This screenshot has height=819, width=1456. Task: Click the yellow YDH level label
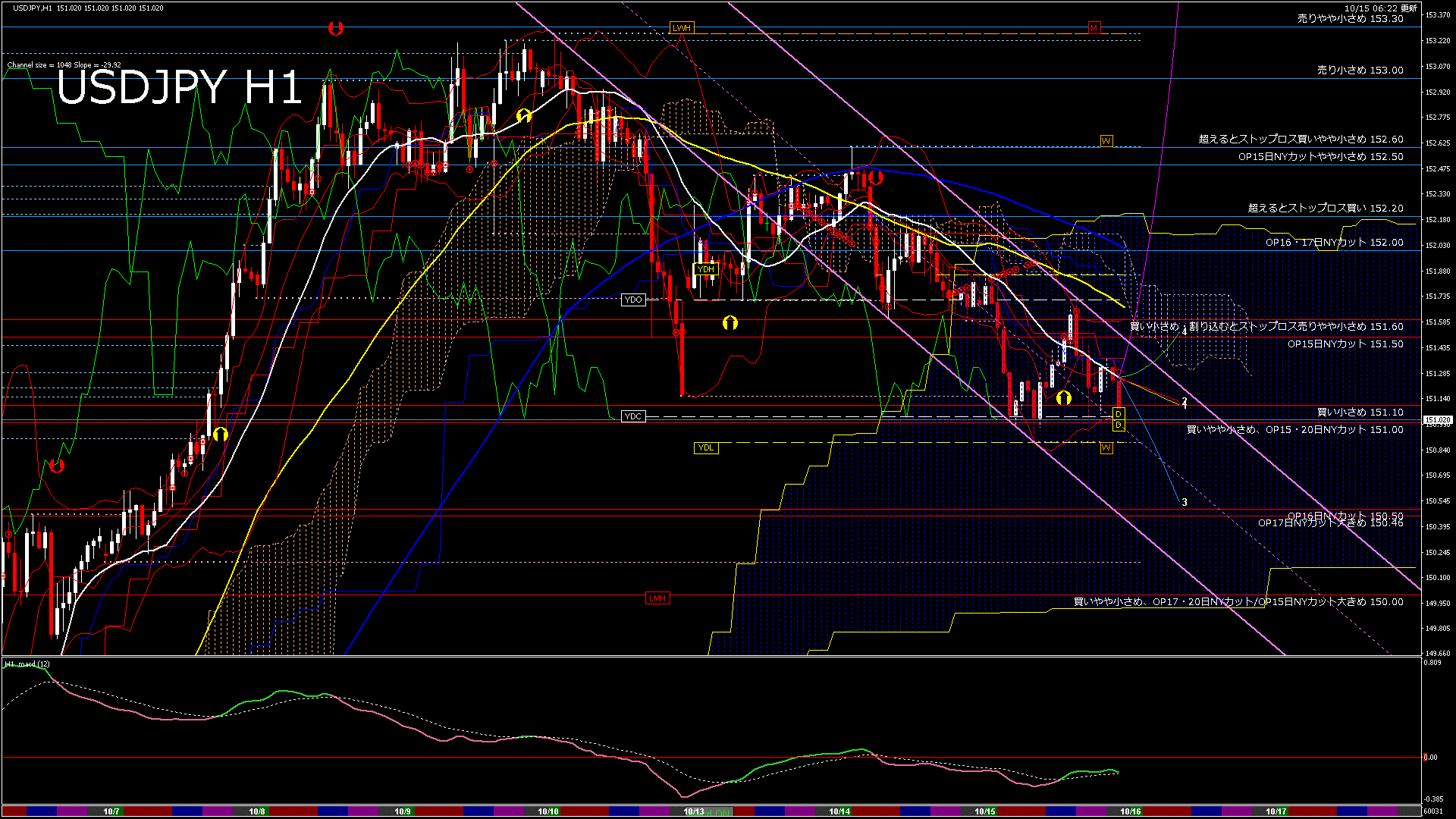pyautogui.click(x=705, y=269)
